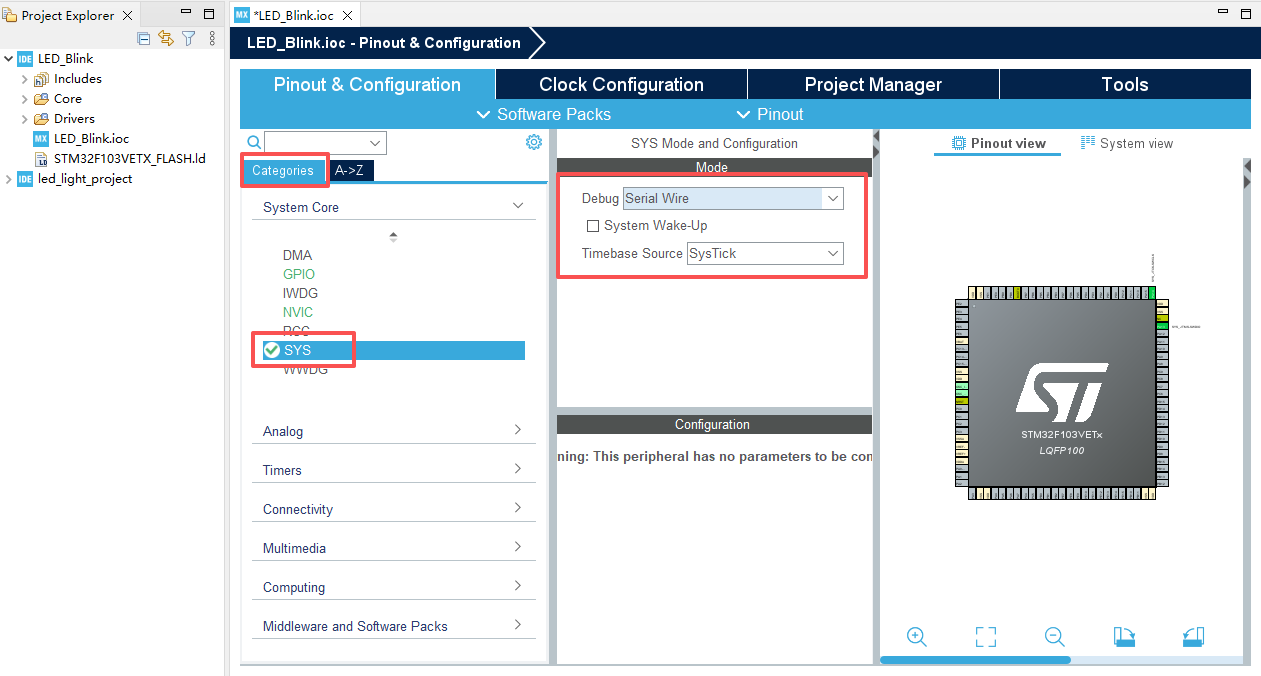Select the Categories tab
1261x676 pixels.
click(283, 170)
